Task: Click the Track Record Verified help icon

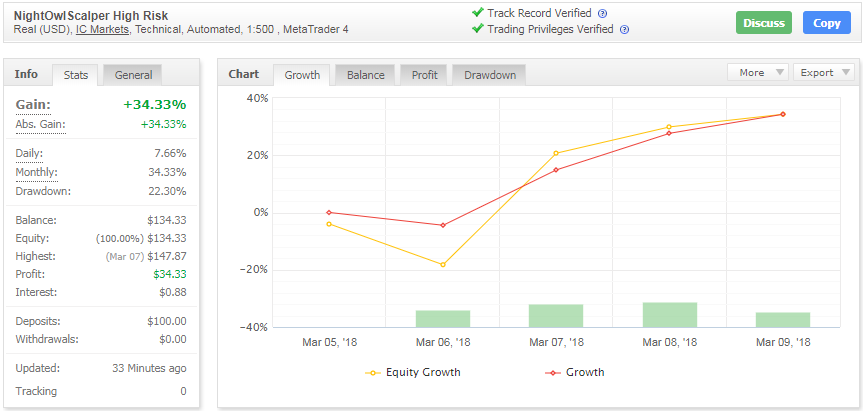Action: pyautogui.click(x=603, y=14)
